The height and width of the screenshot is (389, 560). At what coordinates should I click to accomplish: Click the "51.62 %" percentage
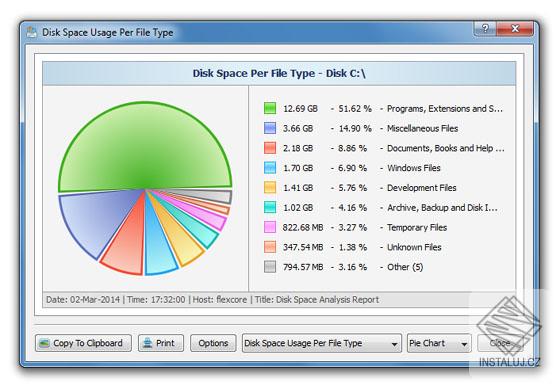click(355, 109)
